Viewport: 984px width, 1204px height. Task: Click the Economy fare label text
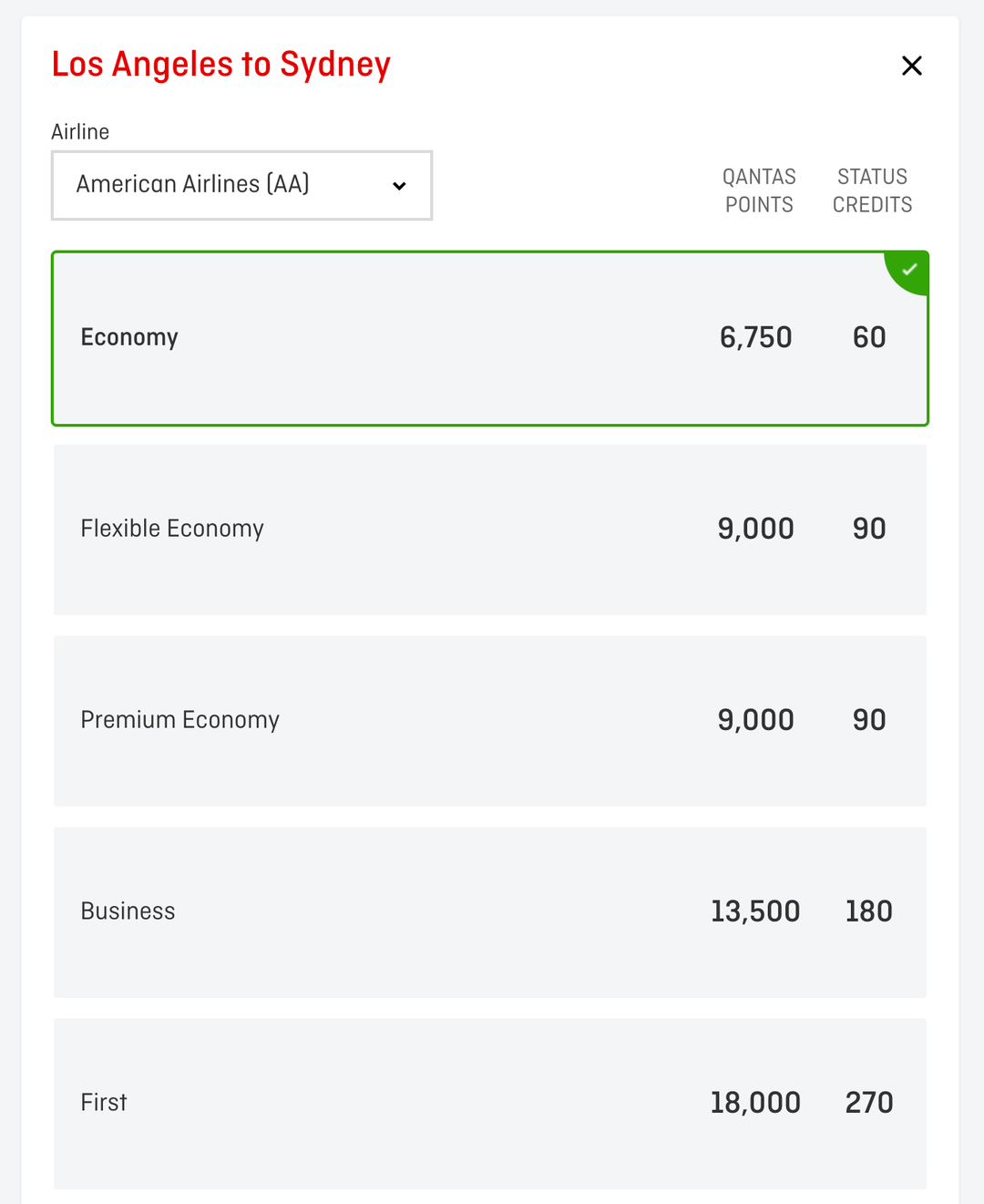pos(128,337)
